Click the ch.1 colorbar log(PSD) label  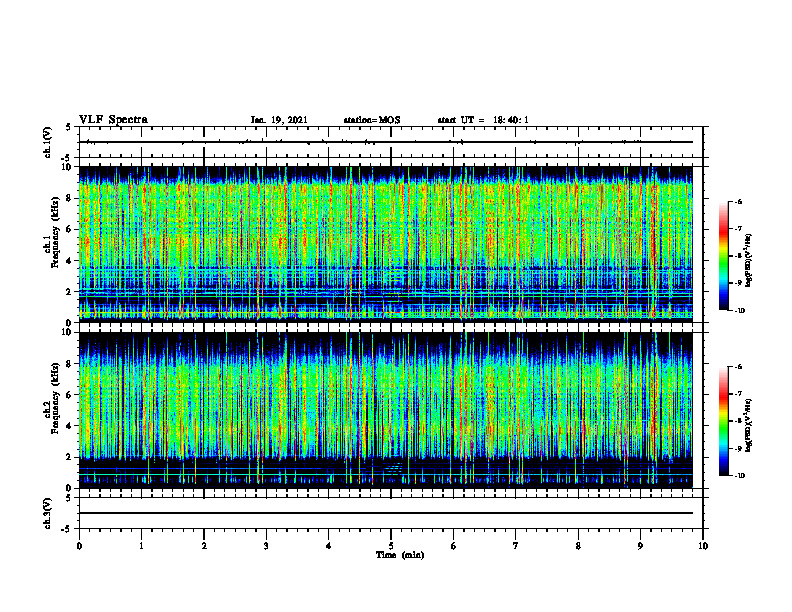pyautogui.click(x=750, y=260)
